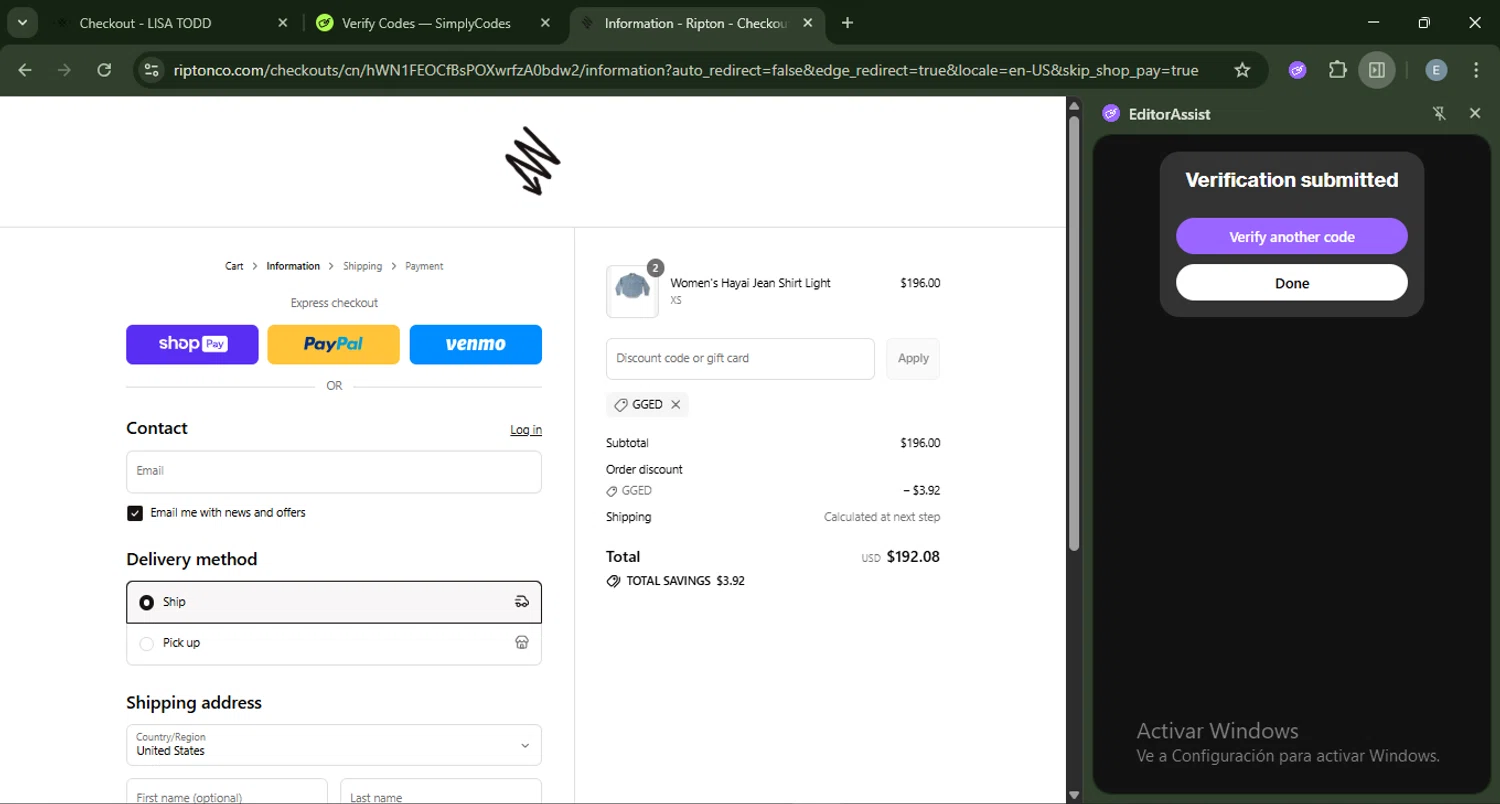Screen dimensions: 1500x804
Task: Click the Verification submitted heading
Action: tap(1292, 180)
